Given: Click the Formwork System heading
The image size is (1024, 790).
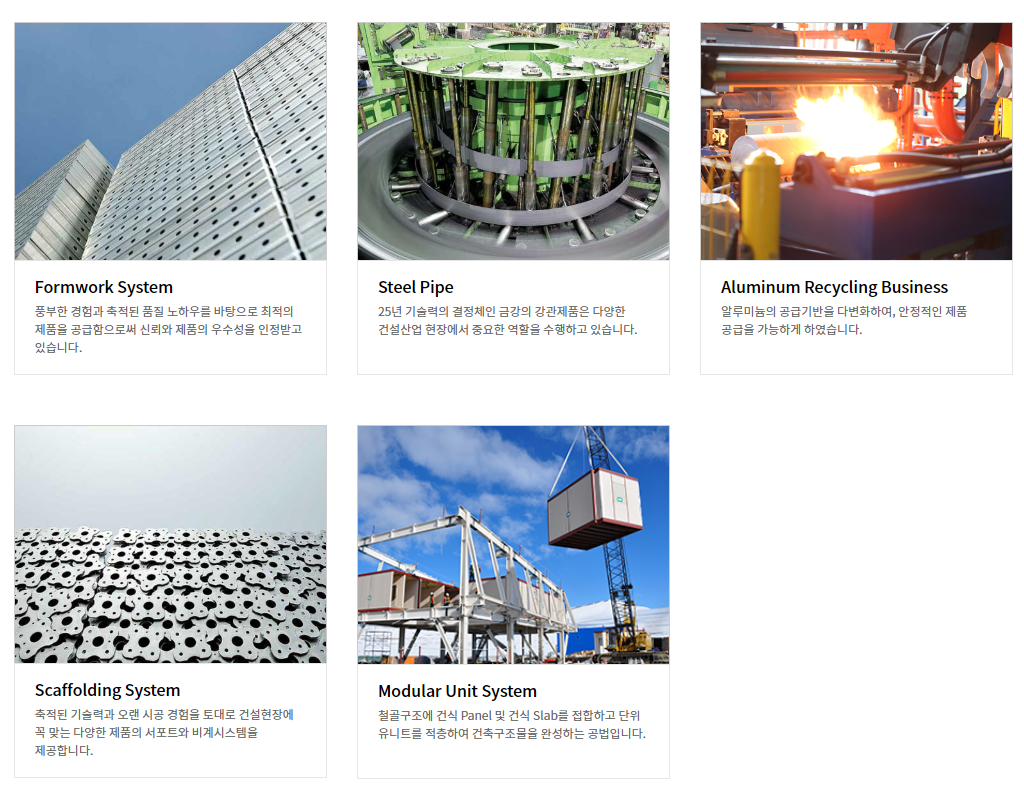Looking at the screenshot, I should 104,287.
